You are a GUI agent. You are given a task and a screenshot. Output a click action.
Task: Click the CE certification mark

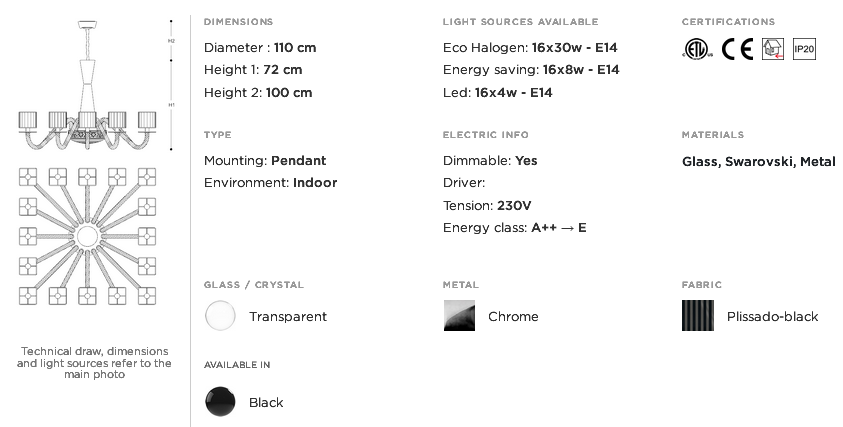737,49
